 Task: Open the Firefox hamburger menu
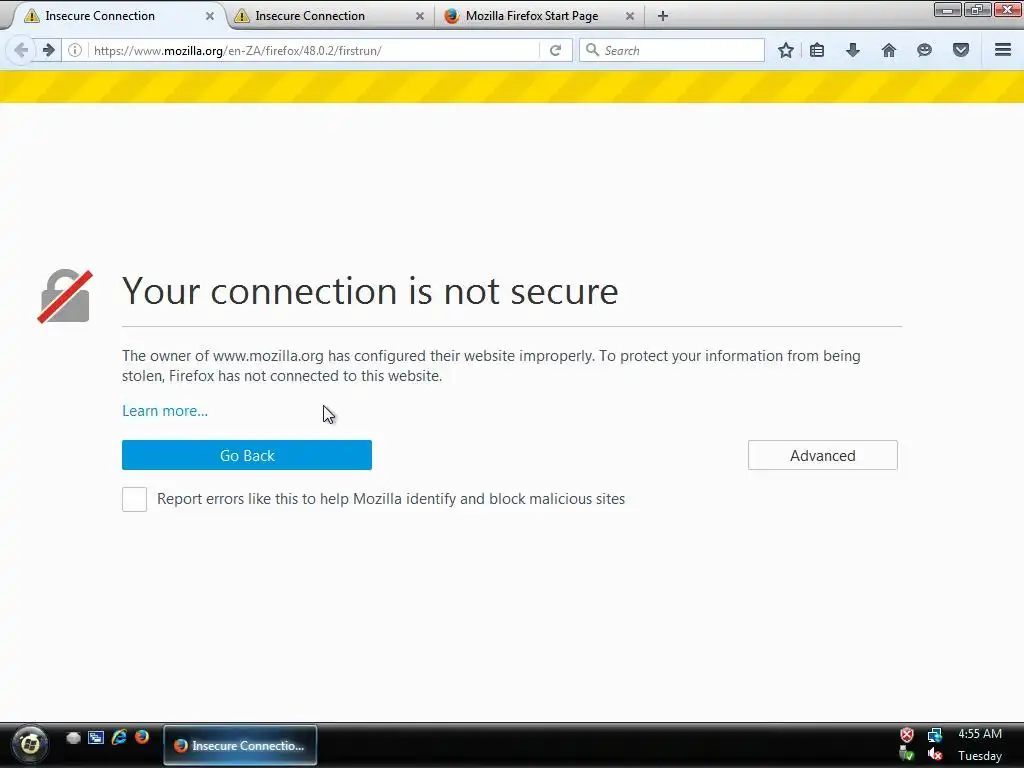click(1003, 50)
